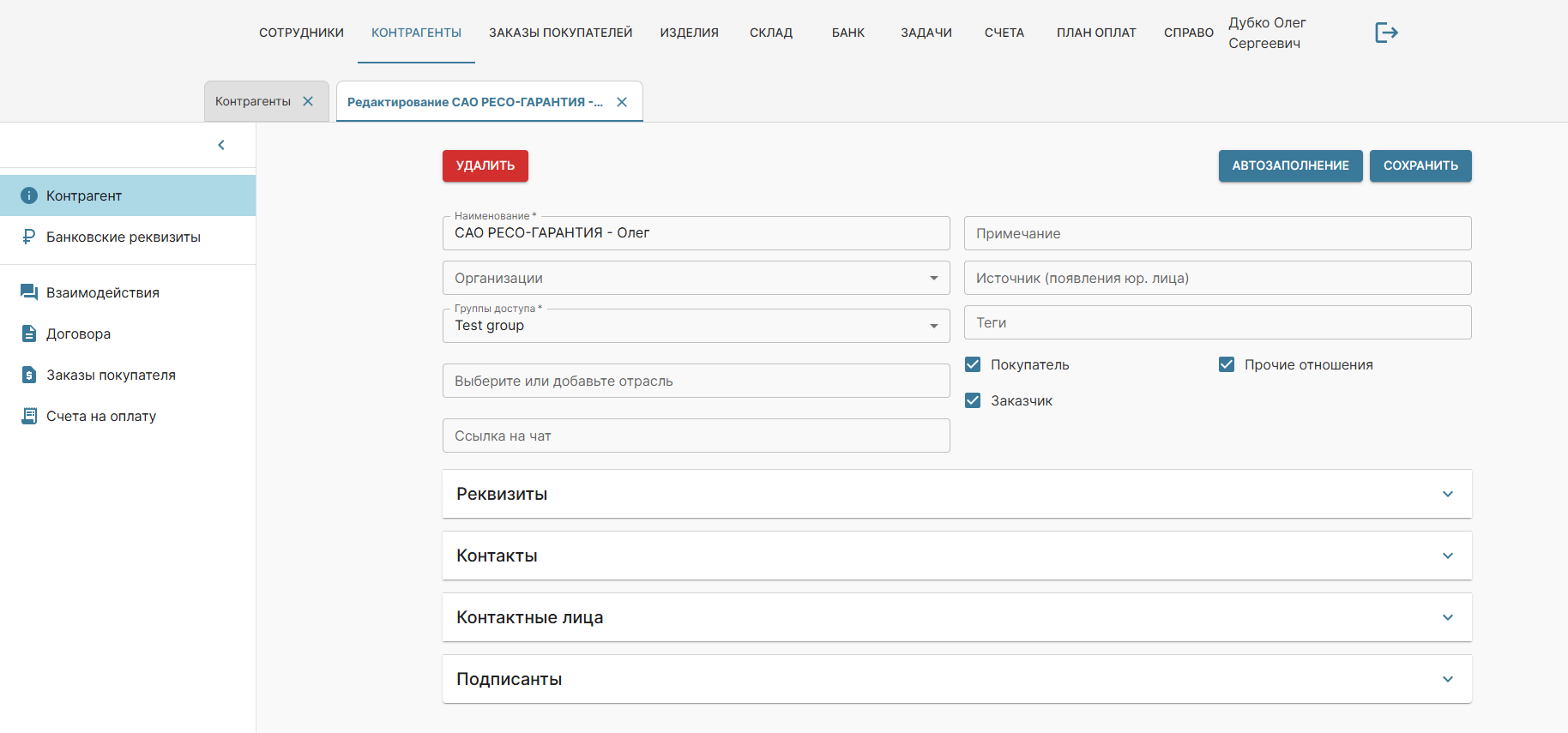This screenshot has width=1568, height=733.
Task: Go to the Склад menu
Action: (x=770, y=33)
